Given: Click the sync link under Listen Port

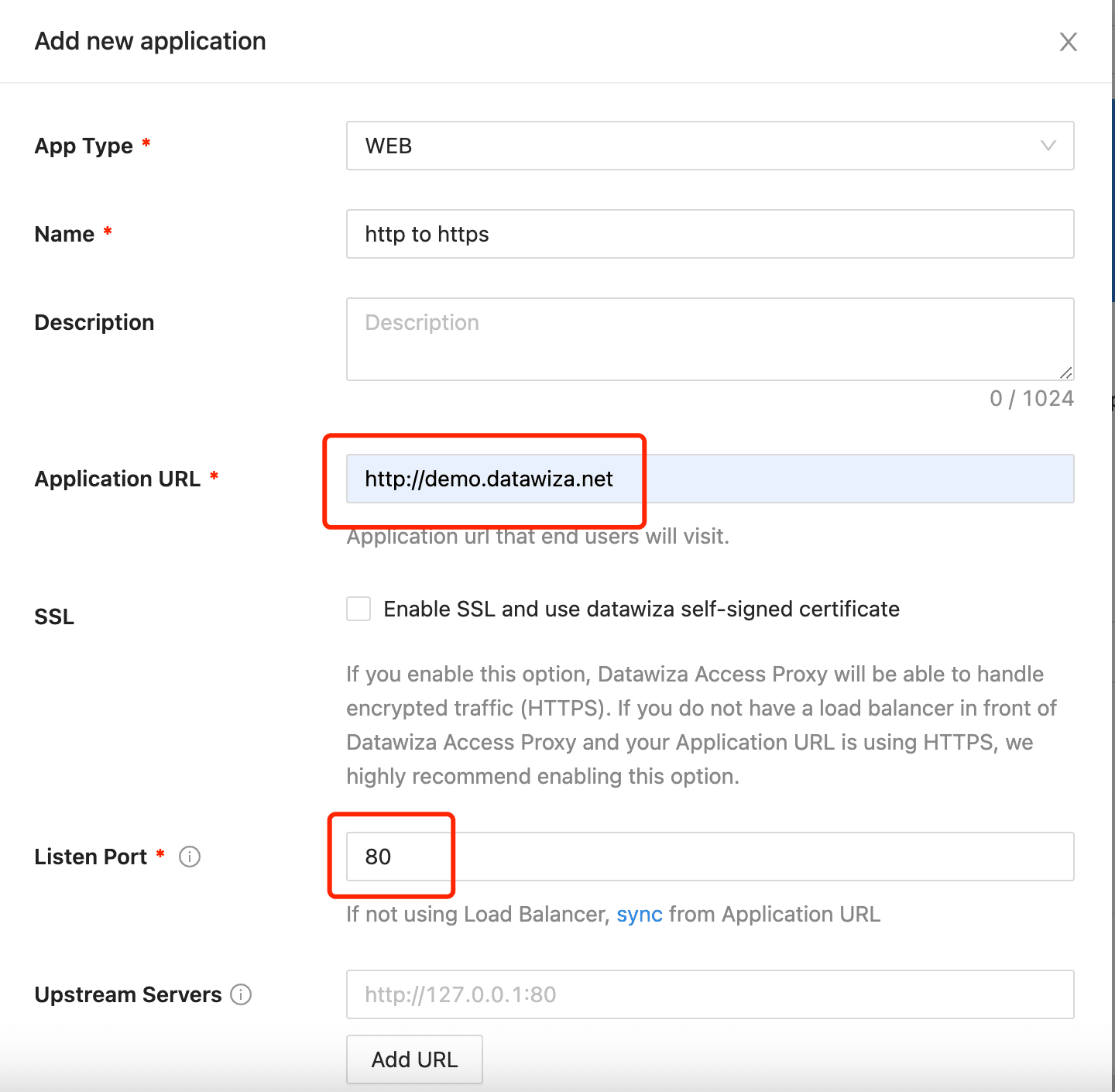Looking at the screenshot, I should pos(640,915).
